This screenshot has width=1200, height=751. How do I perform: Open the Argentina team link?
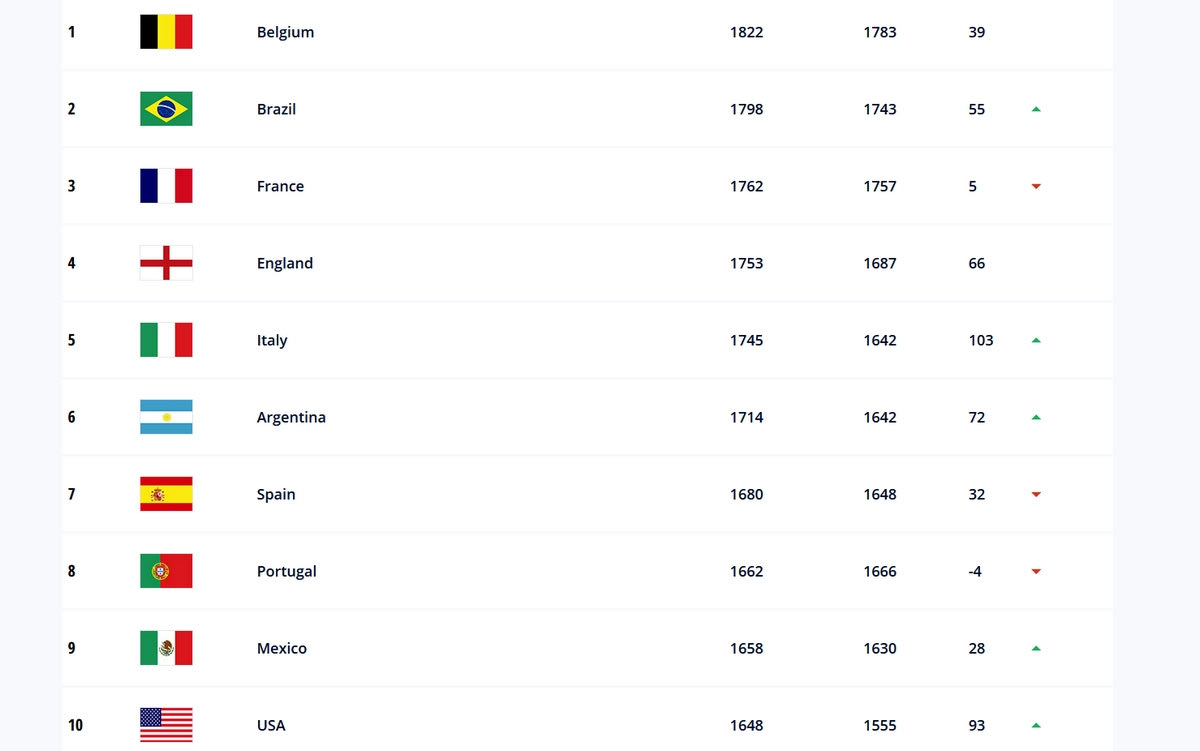click(291, 417)
